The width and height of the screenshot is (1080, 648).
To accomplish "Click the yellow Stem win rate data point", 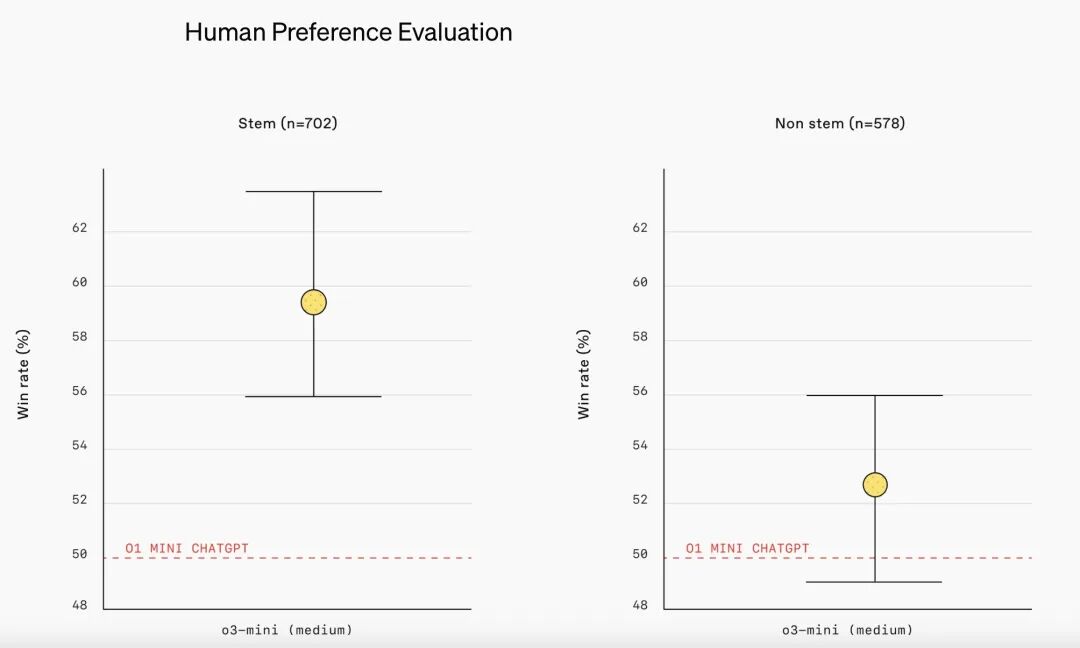I will [313, 302].
